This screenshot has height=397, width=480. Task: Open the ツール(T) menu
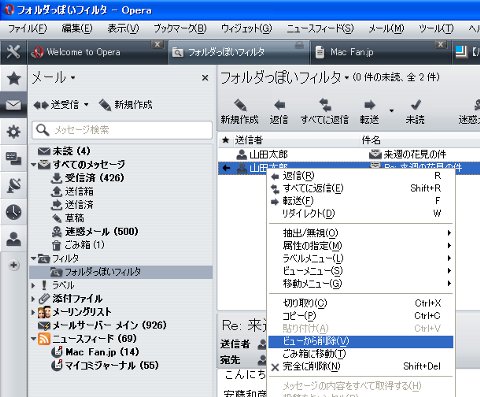(436, 29)
